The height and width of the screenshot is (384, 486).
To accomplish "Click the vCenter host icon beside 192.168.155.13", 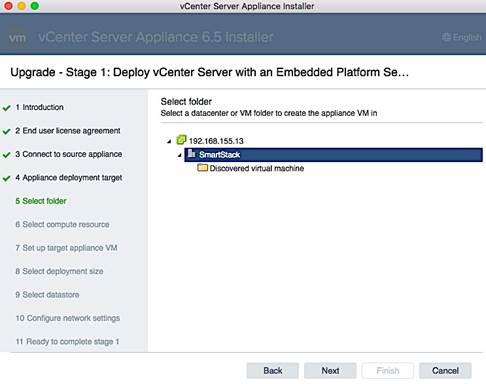I will click(x=181, y=140).
